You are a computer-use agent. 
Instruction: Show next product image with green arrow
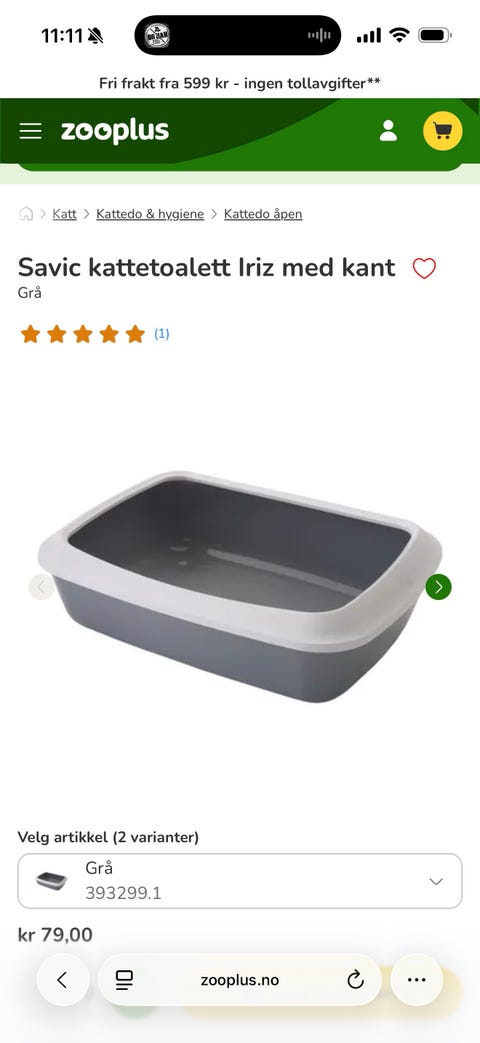tap(439, 587)
